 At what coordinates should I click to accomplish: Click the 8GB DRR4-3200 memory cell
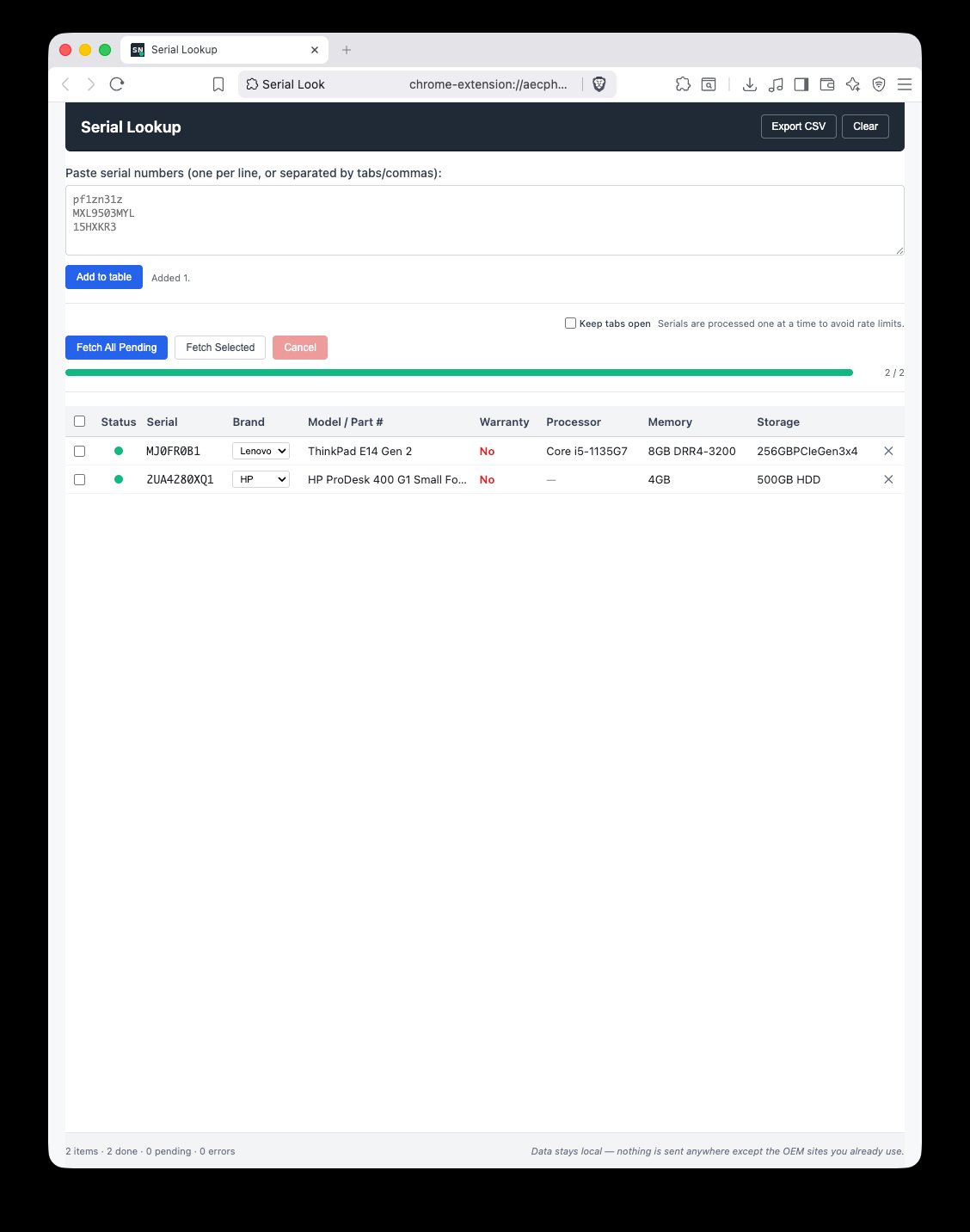point(691,451)
